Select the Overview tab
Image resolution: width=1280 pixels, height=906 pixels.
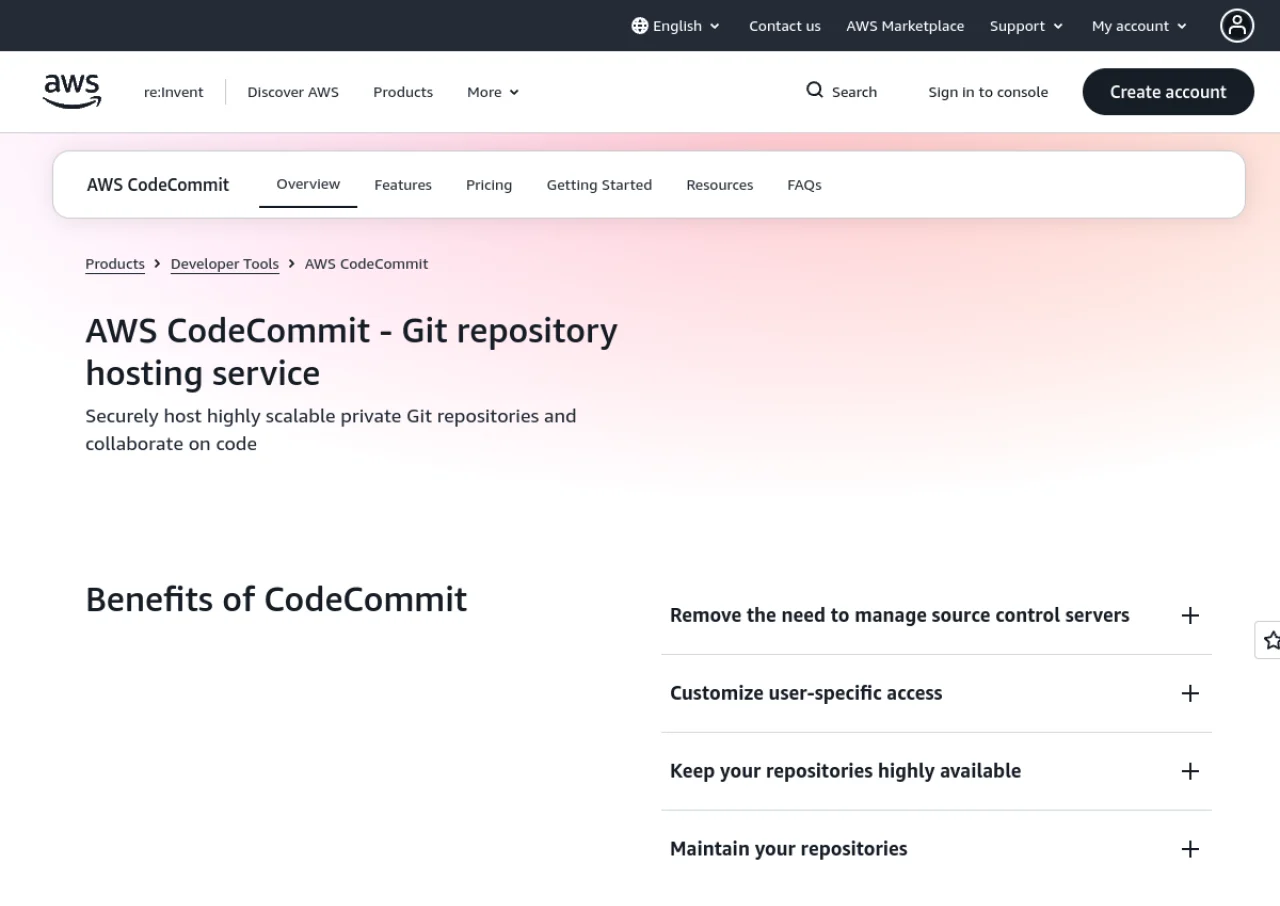(x=308, y=184)
